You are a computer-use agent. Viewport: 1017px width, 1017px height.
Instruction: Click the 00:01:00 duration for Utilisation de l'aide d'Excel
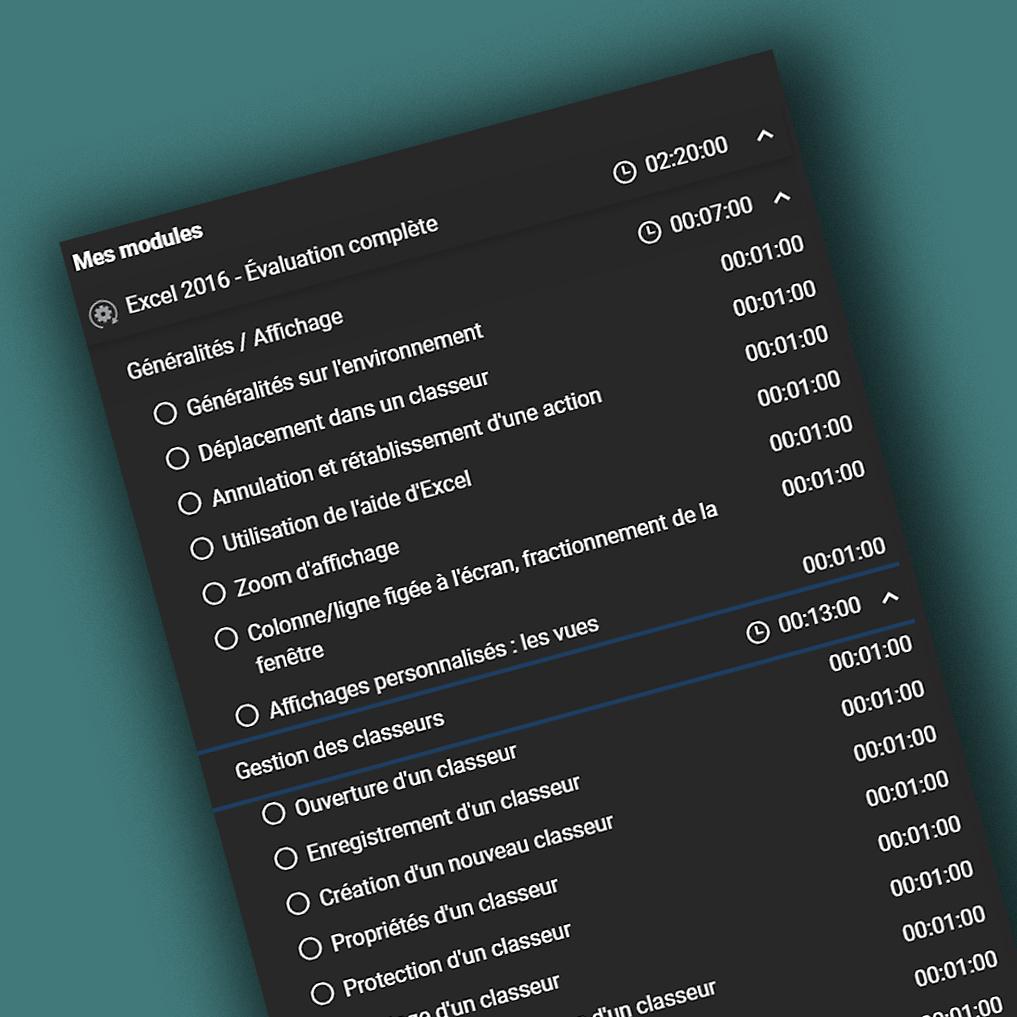[799, 389]
